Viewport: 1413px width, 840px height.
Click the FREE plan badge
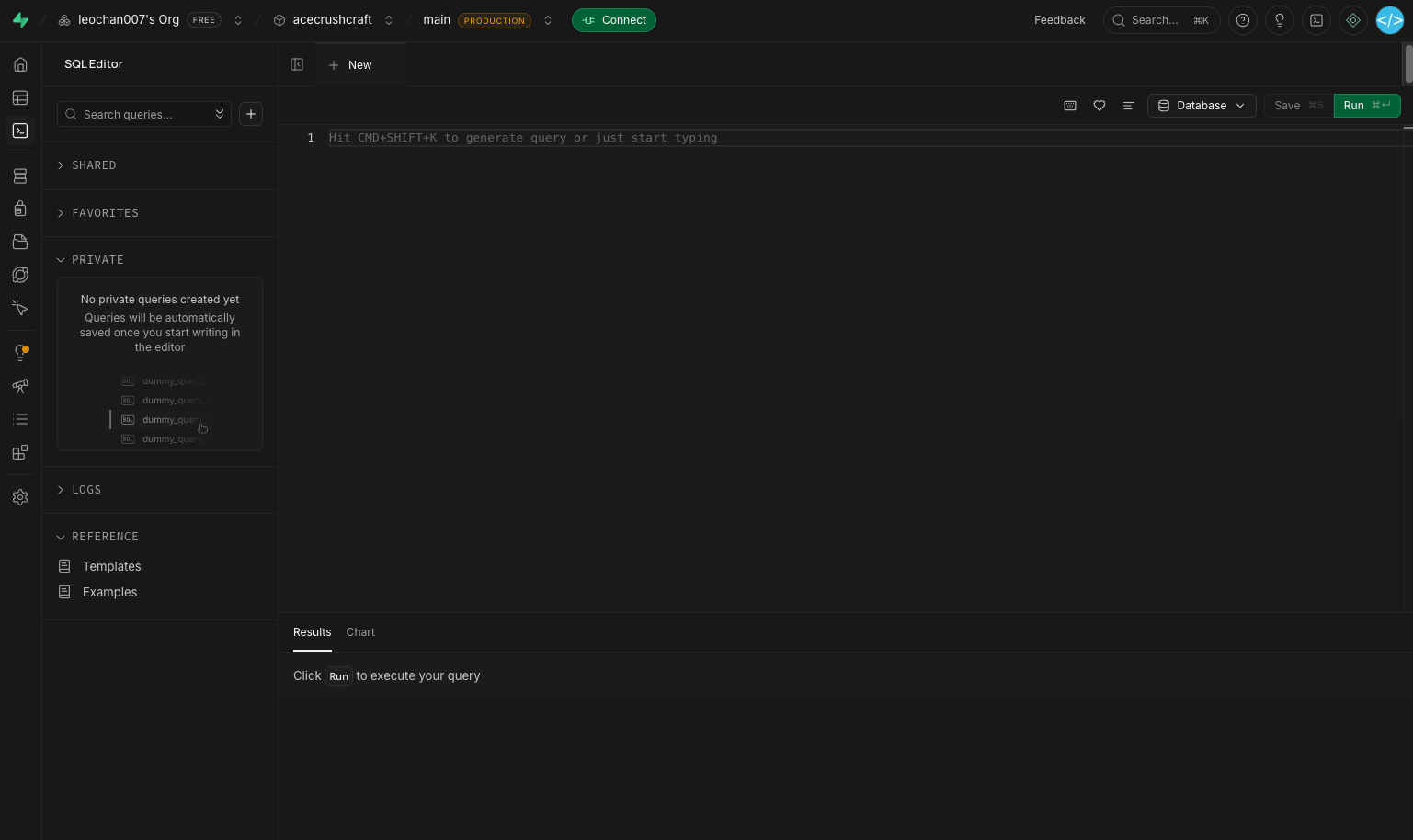(204, 20)
